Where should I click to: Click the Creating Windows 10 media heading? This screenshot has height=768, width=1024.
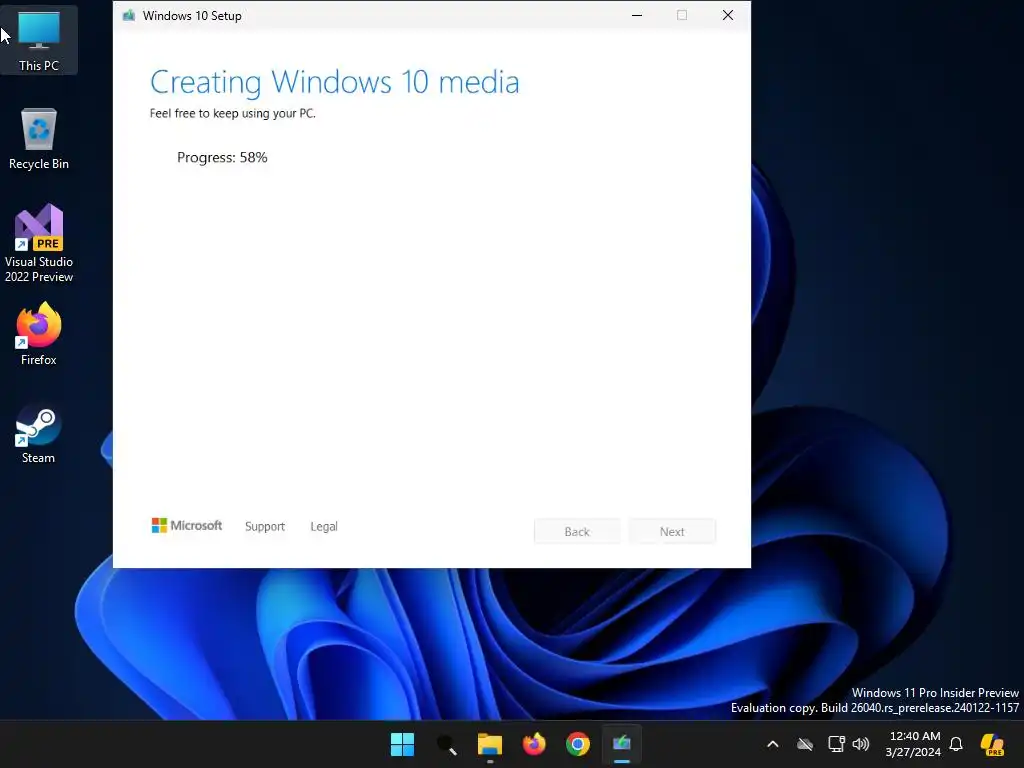point(334,82)
